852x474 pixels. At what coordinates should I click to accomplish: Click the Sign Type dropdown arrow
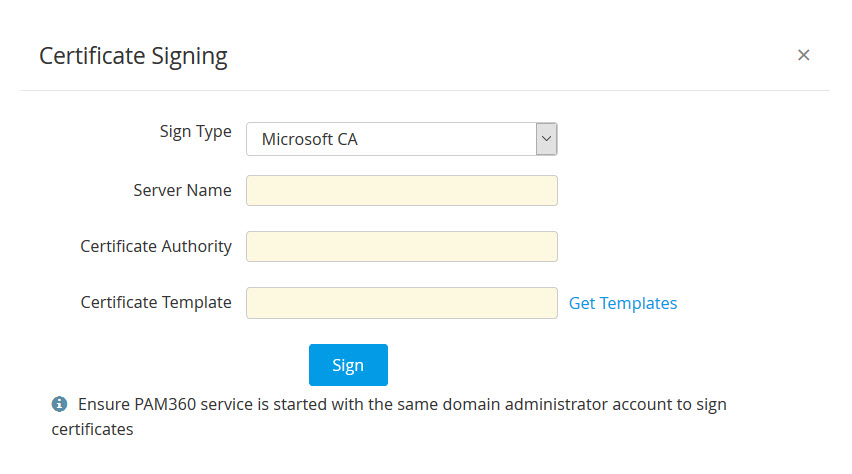coord(546,140)
